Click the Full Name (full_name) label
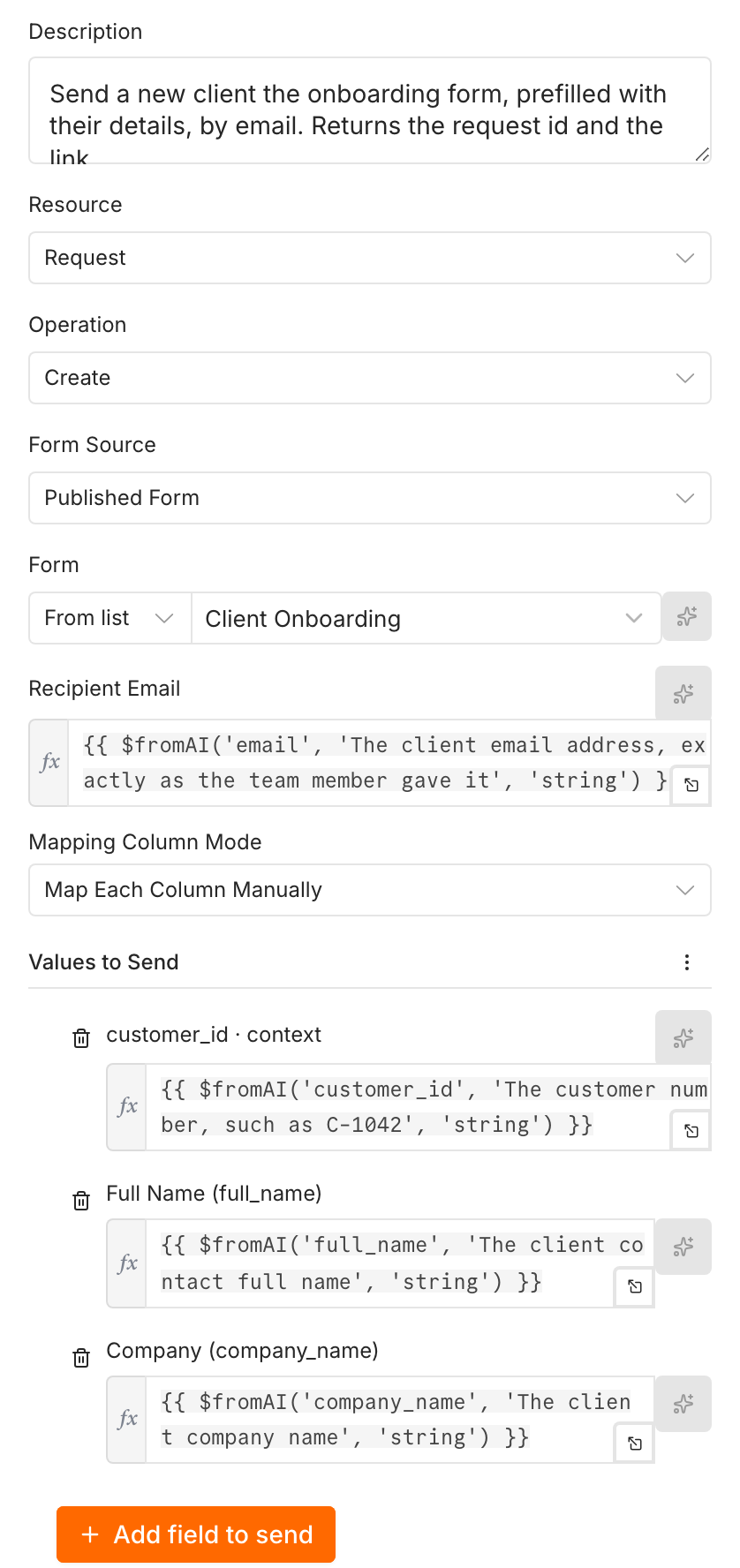740x1568 pixels. [x=214, y=1194]
